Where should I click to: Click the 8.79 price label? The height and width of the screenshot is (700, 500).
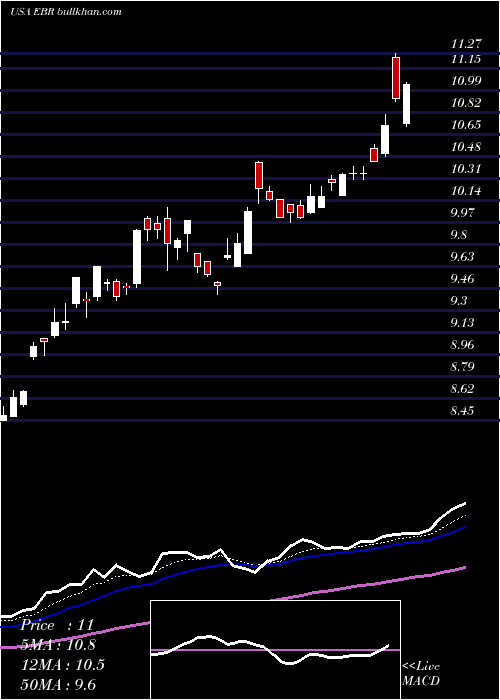(x=462, y=367)
